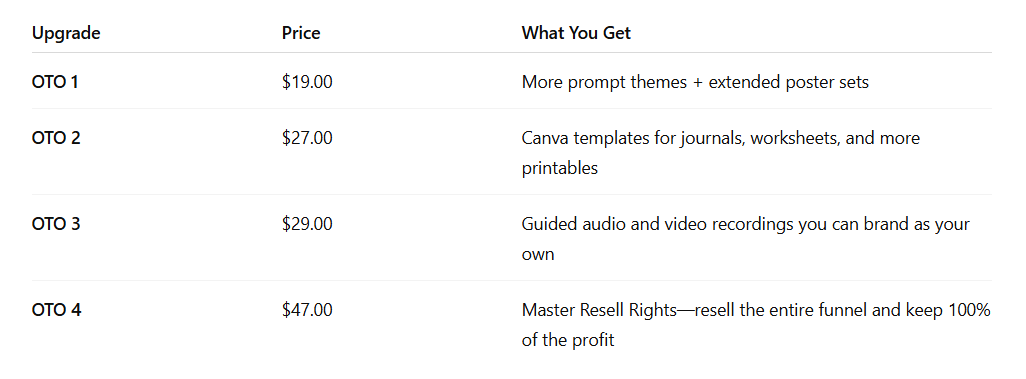Click the What You Get header
Image resolution: width=1026 pixels, height=379 pixels.
(576, 33)
